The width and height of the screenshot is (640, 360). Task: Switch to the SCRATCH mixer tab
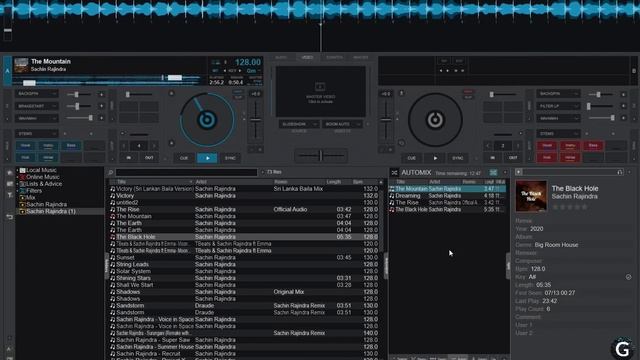coord(334,58)
